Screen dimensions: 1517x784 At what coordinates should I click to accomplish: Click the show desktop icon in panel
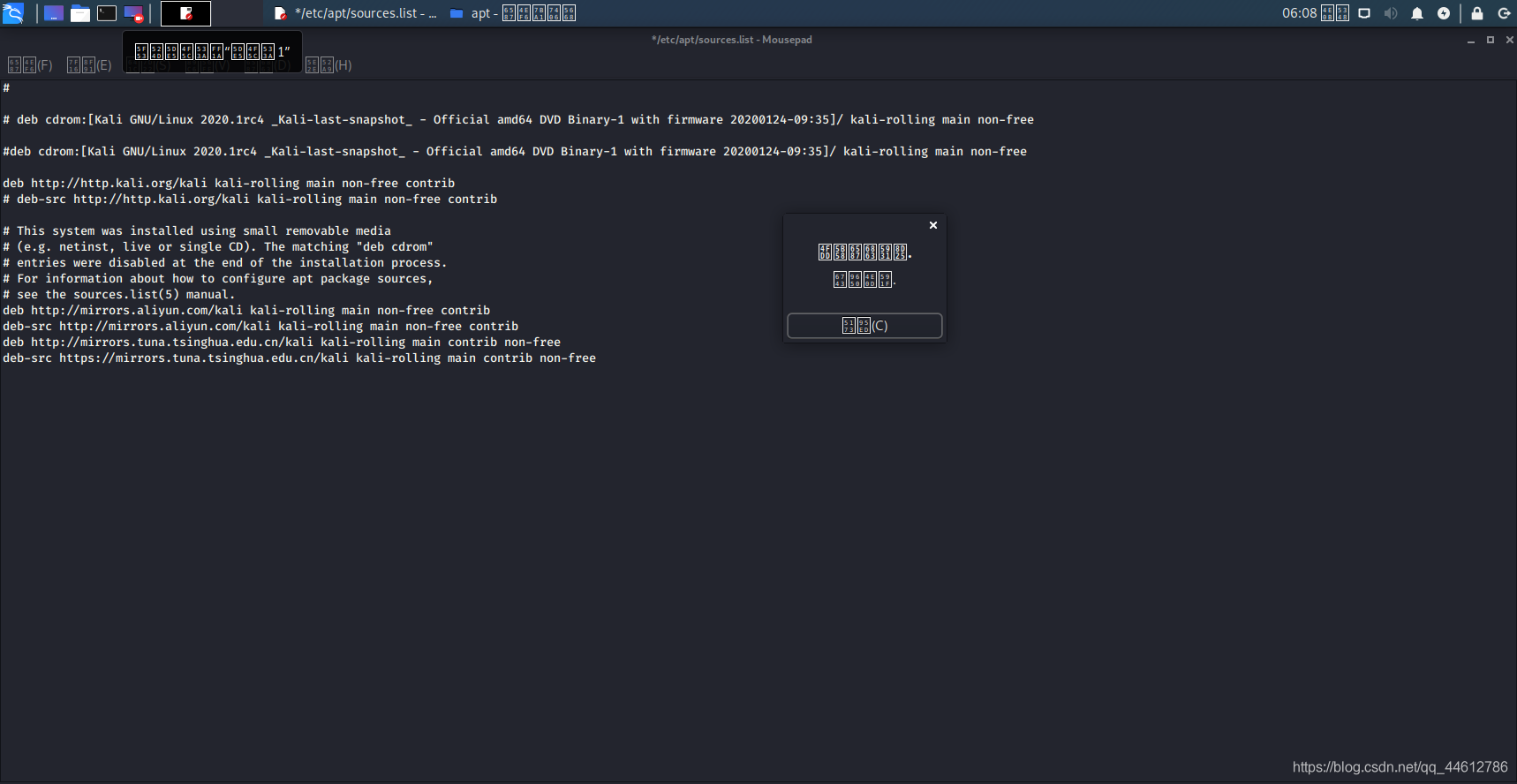(54, 13)
